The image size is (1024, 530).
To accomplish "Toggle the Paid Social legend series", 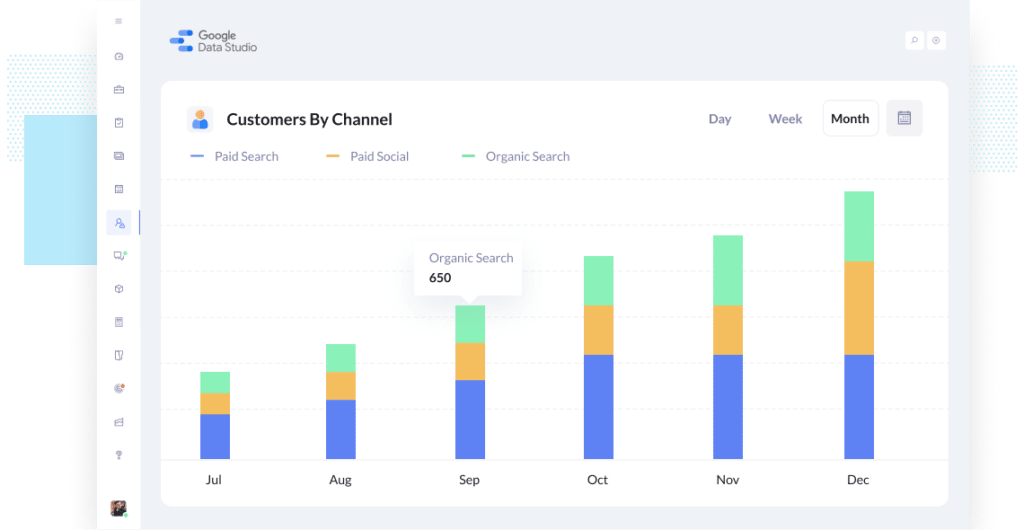I will pyautogui.click(x=368, y=157).
